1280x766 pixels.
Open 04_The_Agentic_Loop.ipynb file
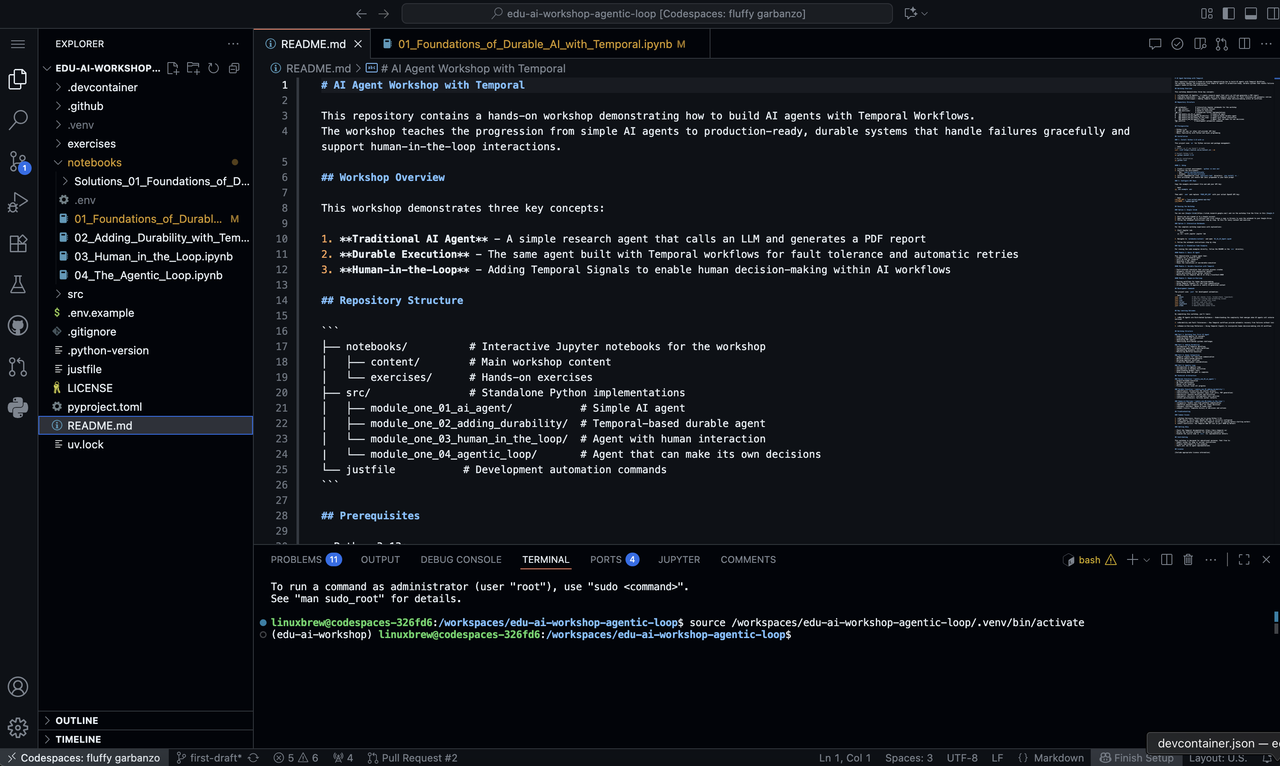coord(146,275)
